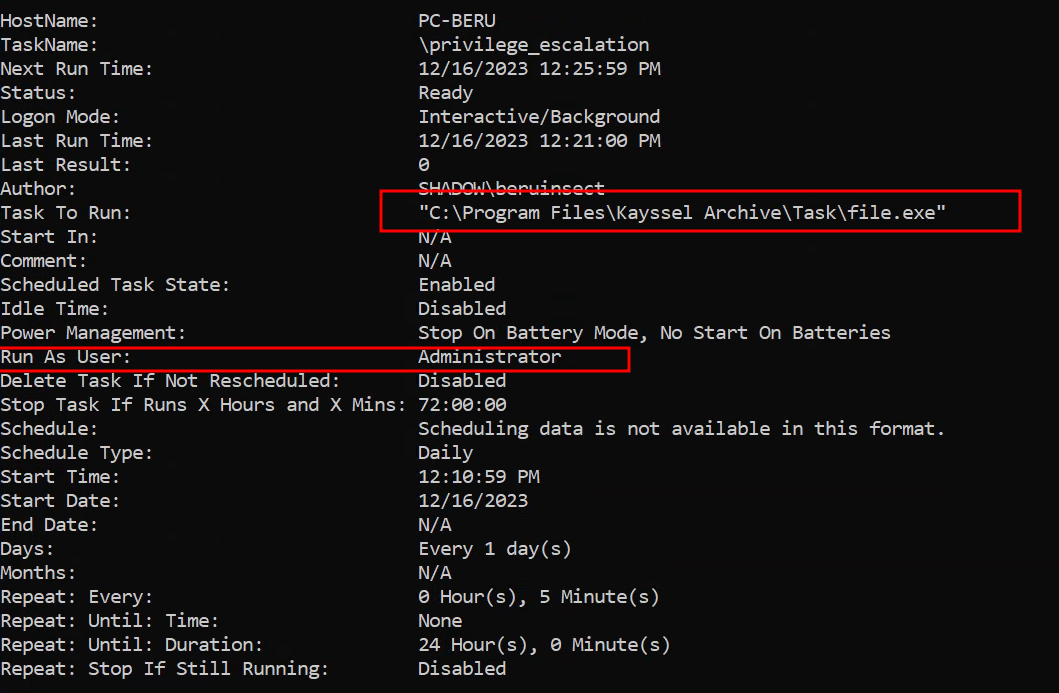Click the 'Administrator' run-as user value
1059x693 pixels.
pyautogui.click(x=489, y=356)
